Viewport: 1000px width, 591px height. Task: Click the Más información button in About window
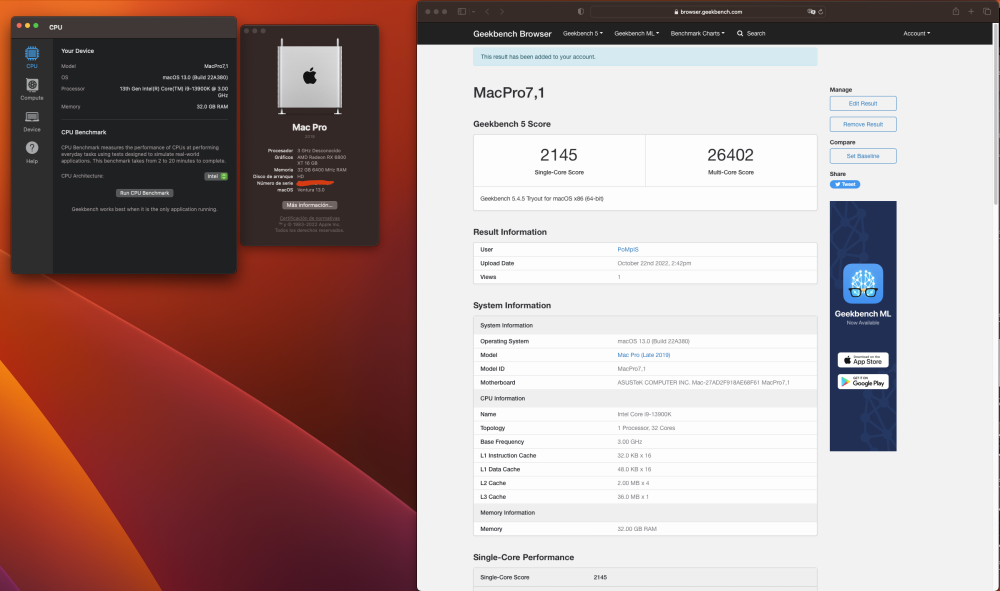tap(309, 205)
